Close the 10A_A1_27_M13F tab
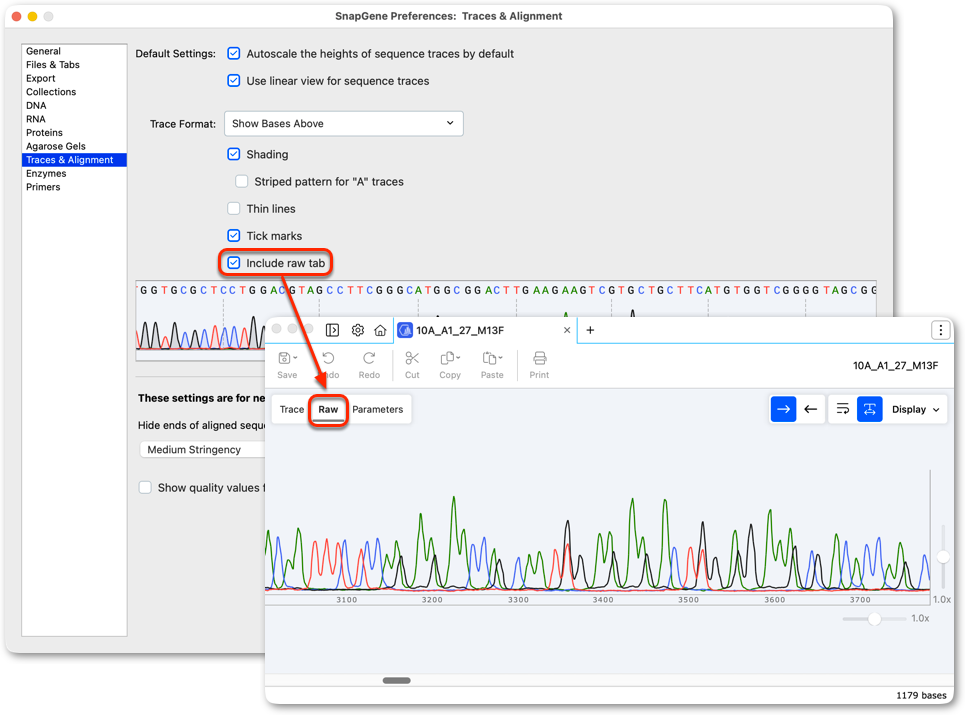Screen dimensions: 965x715 [x=567, y=330]
